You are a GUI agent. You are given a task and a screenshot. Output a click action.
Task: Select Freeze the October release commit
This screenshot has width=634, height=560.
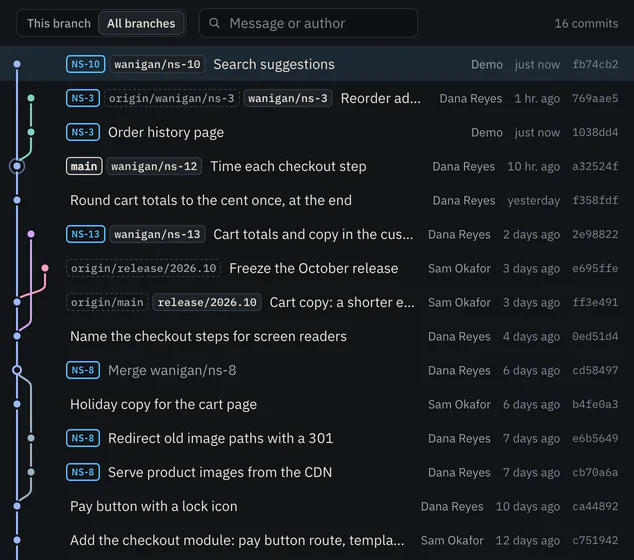pos(313,268)
